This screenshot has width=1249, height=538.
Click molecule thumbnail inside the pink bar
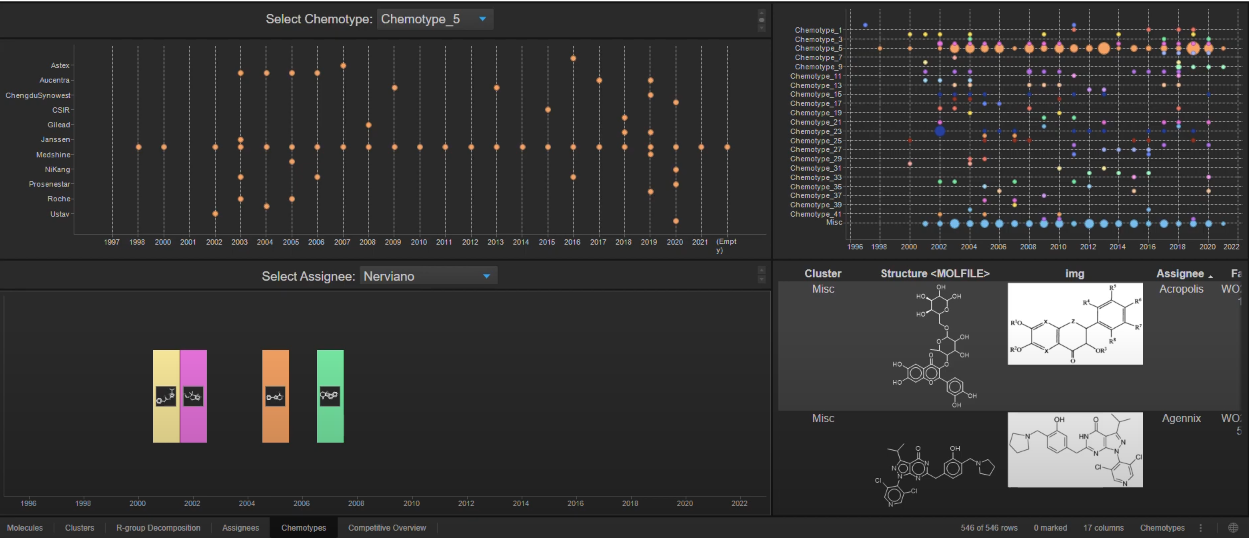click(194, 396)
